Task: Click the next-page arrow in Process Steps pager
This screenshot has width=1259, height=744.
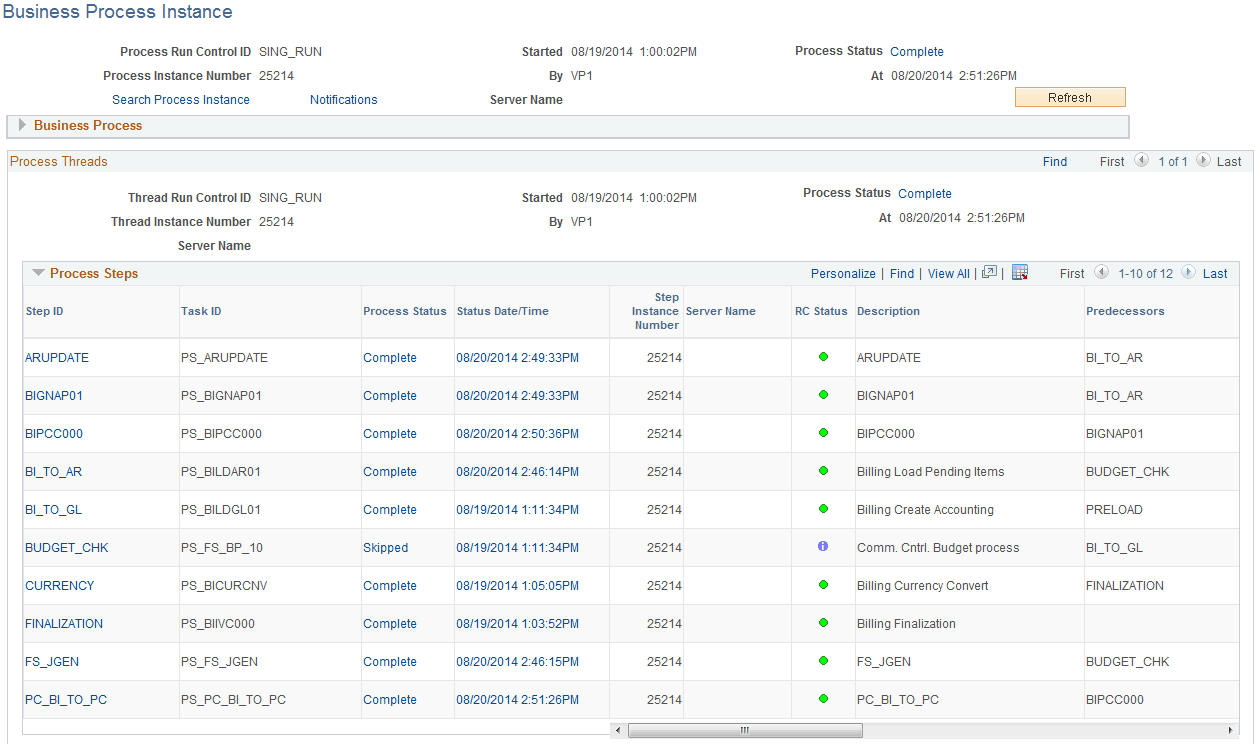Action: tap(1187, 272)
